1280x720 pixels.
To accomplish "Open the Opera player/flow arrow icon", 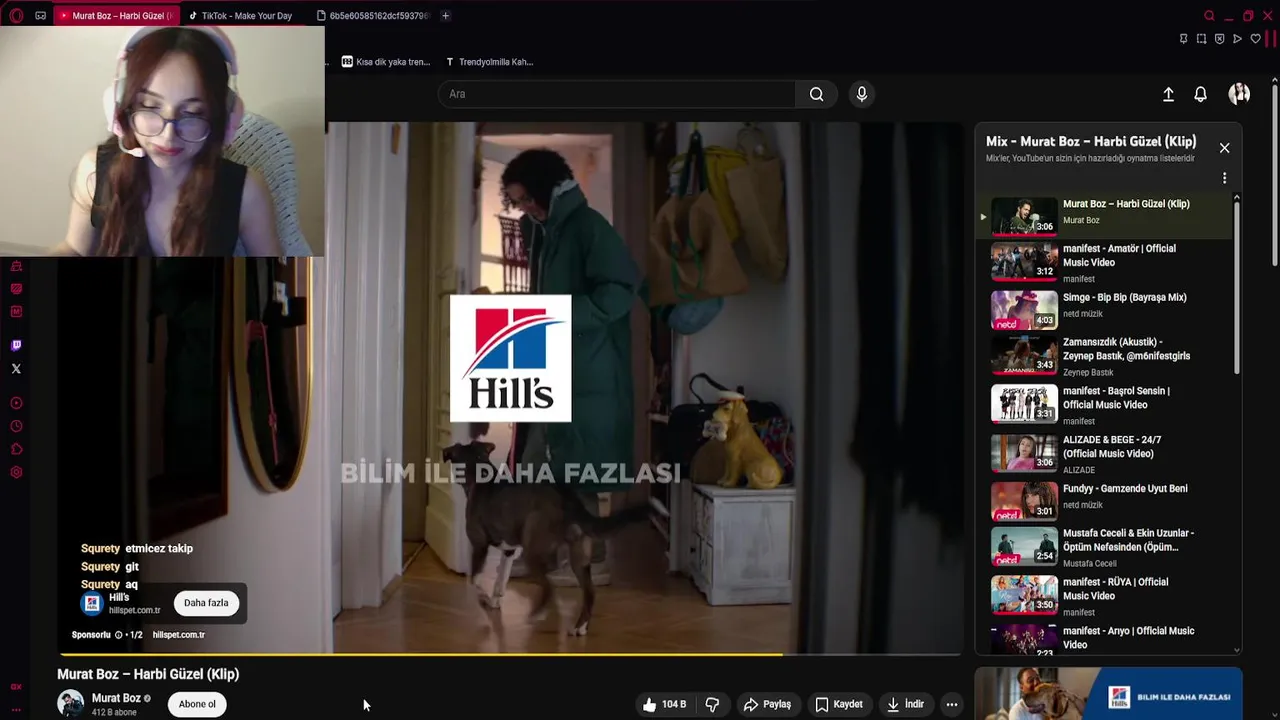I will pos(1237,39).
